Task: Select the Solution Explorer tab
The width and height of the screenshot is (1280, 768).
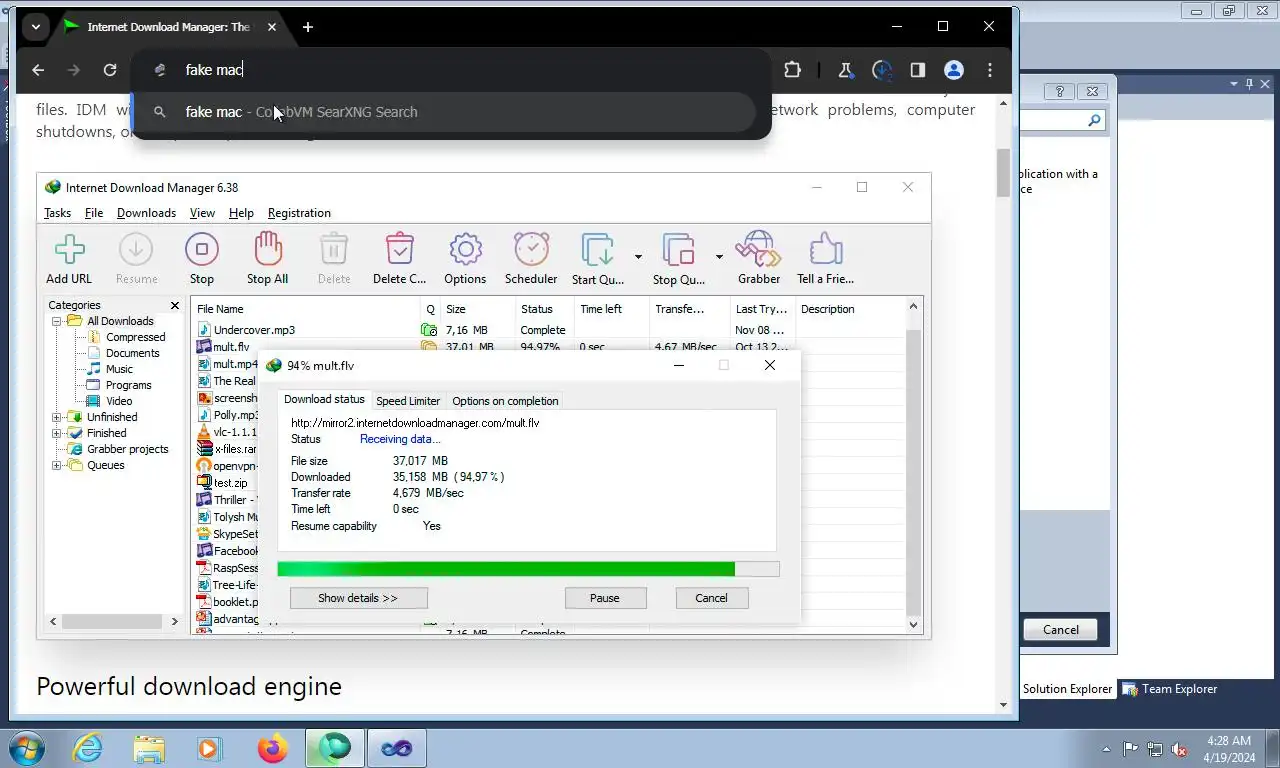Action: (1066, 689)
